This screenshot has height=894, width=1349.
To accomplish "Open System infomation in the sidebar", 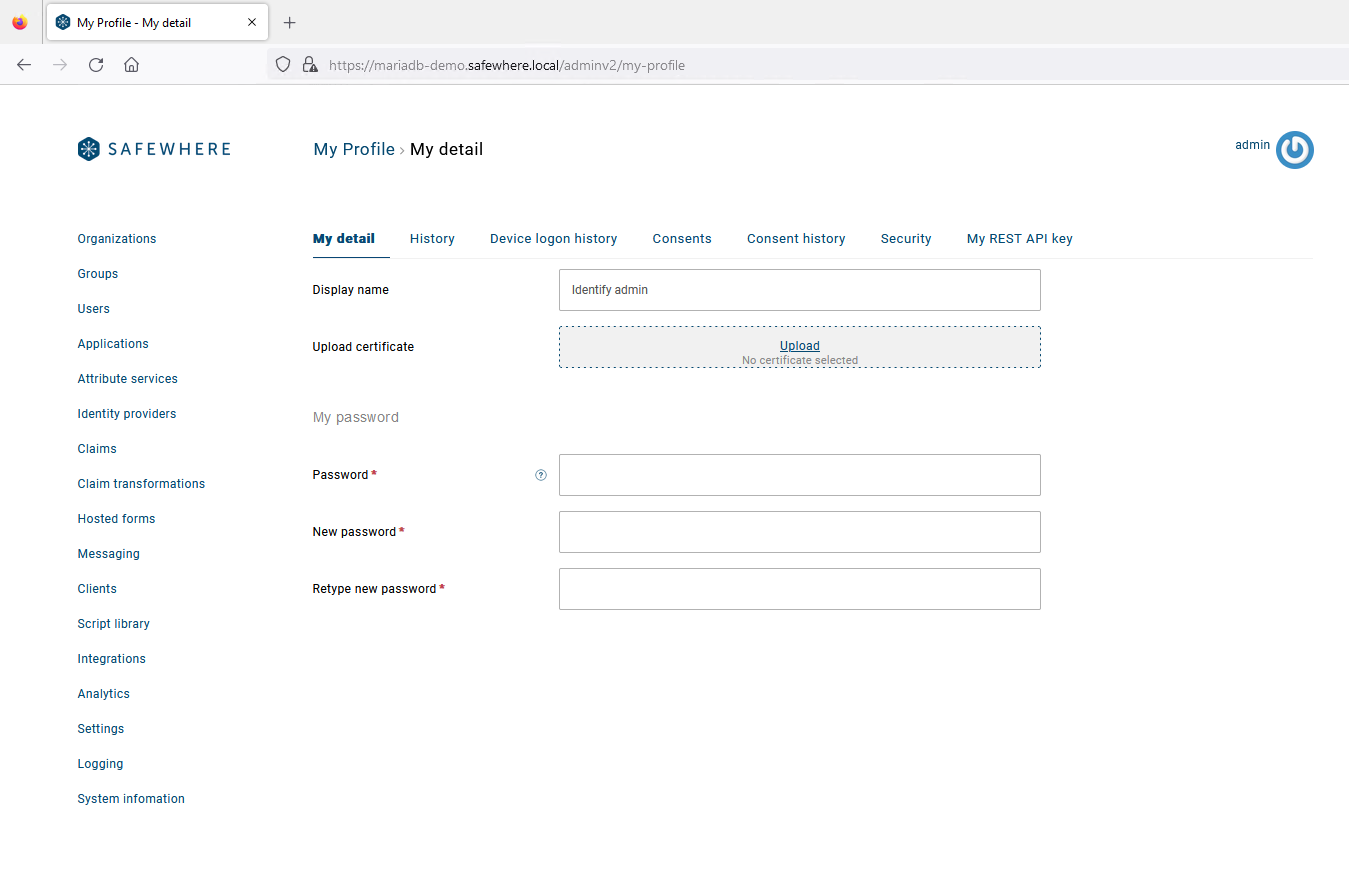I will click(x=131, y=799).
